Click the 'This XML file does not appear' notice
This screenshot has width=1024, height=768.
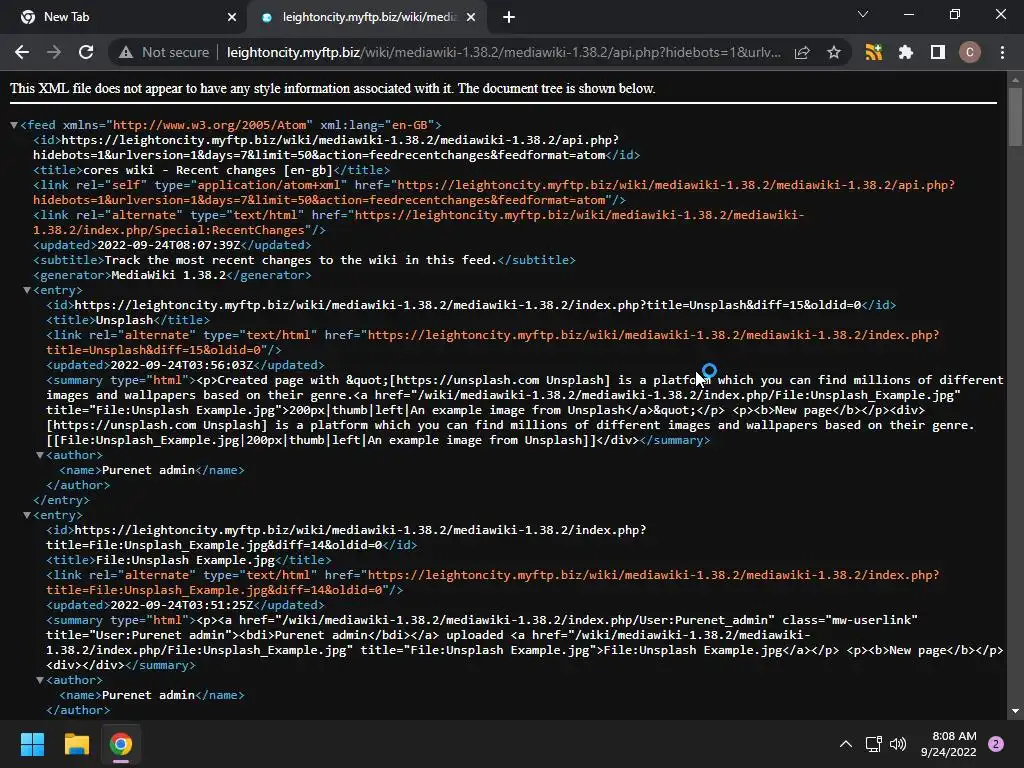click(x=332, y=88)
